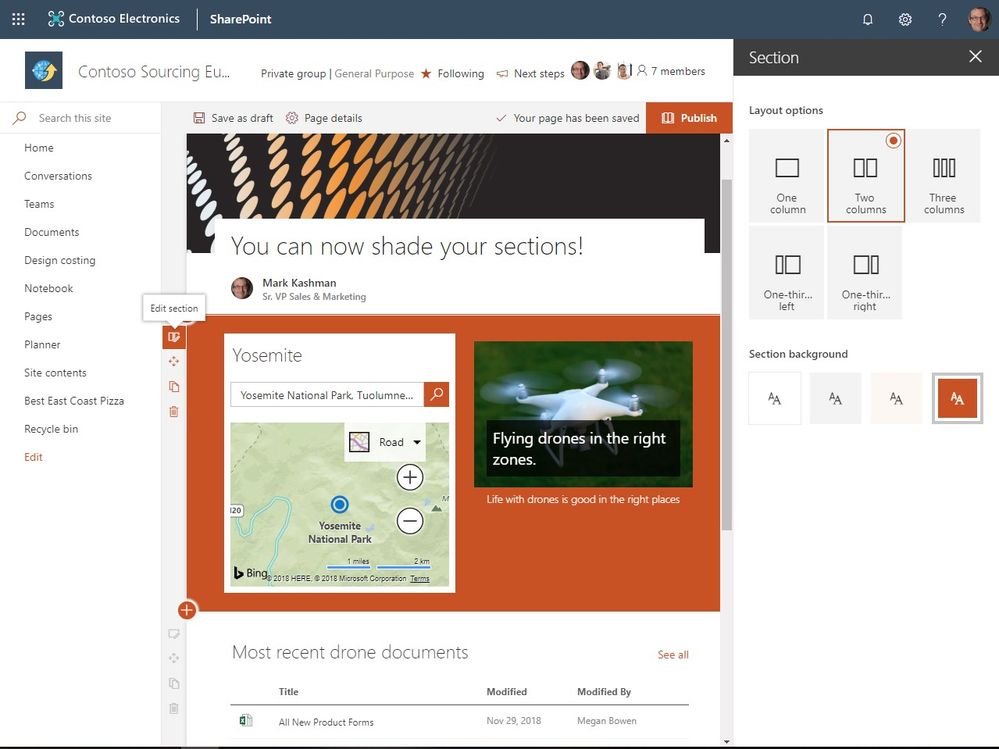Open Page details

point(324,118)
